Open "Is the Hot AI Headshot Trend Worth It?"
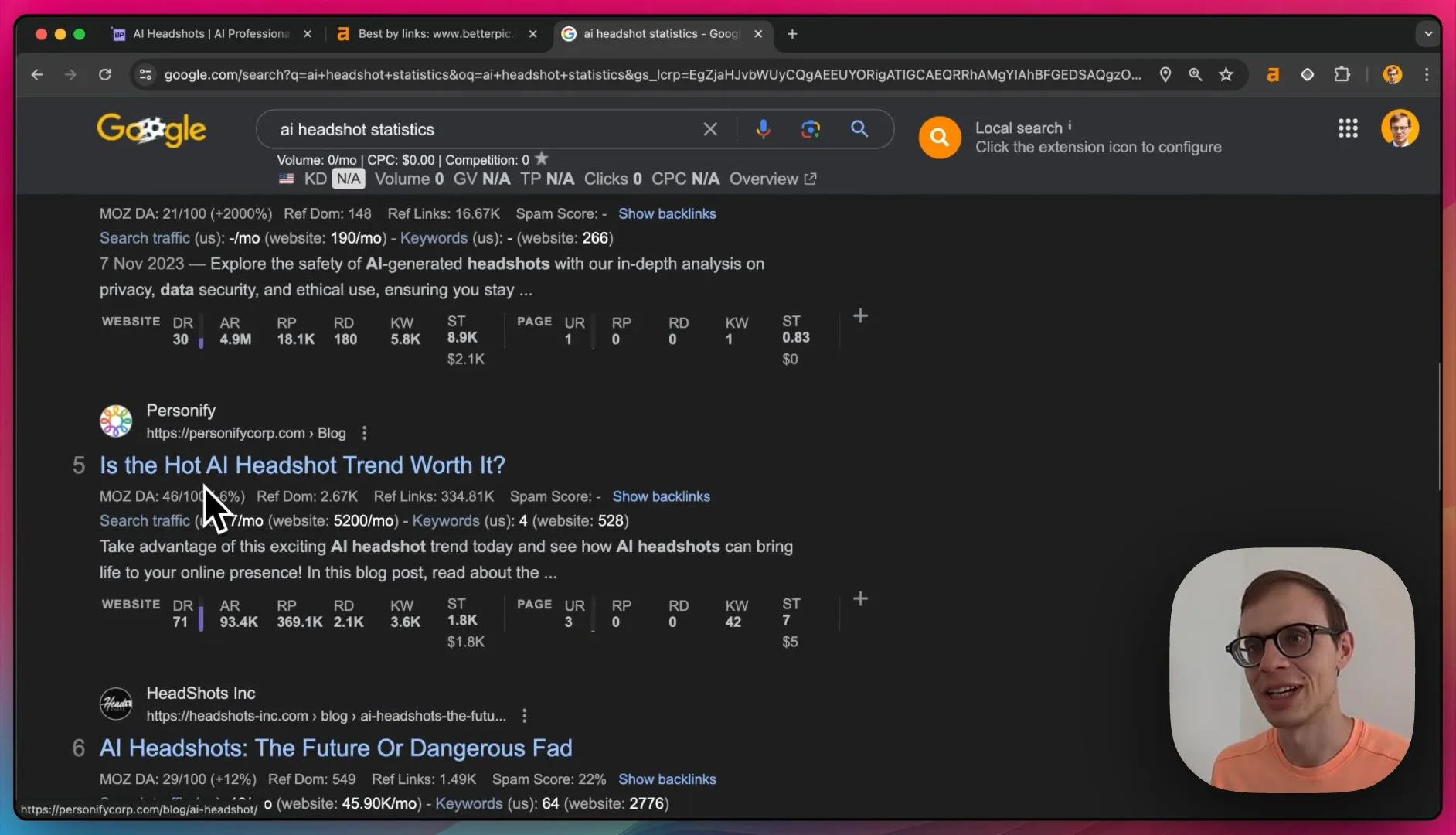1456x835 pixels. point(302,465)
